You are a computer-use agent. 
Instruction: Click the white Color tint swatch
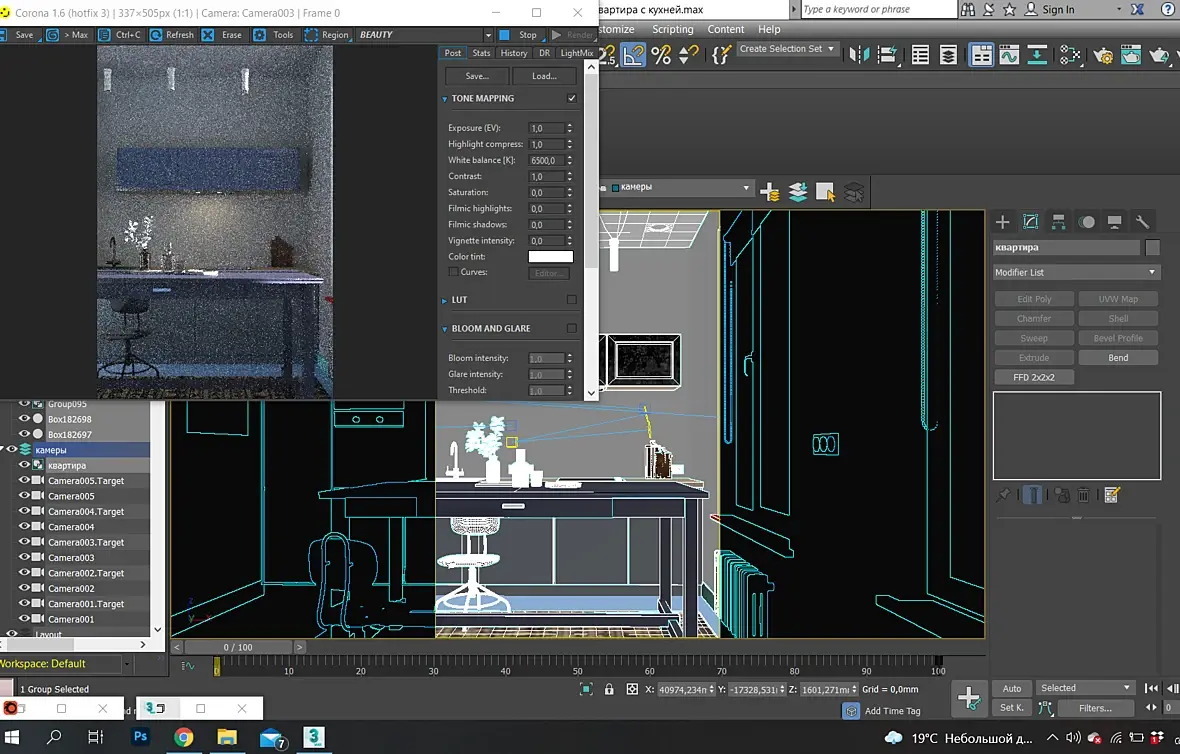[551, 257]
